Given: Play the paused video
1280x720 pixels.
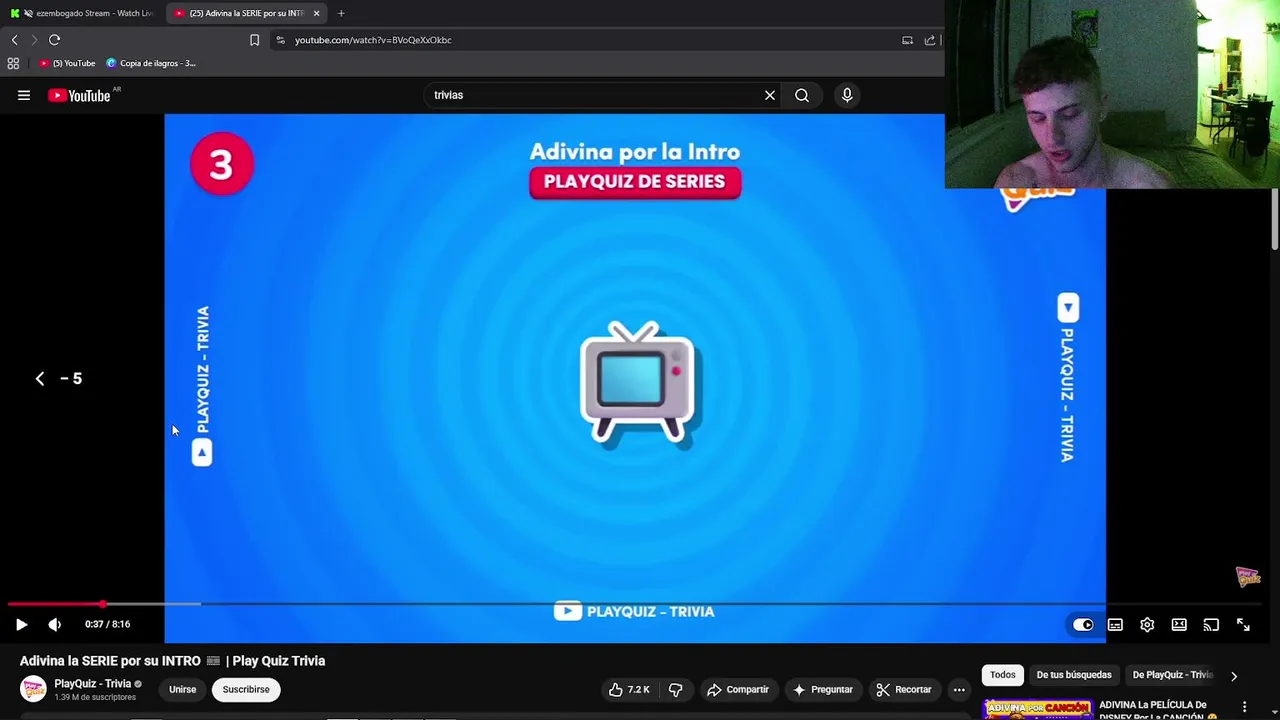Looking at the screenshot, I should point(21,624).
